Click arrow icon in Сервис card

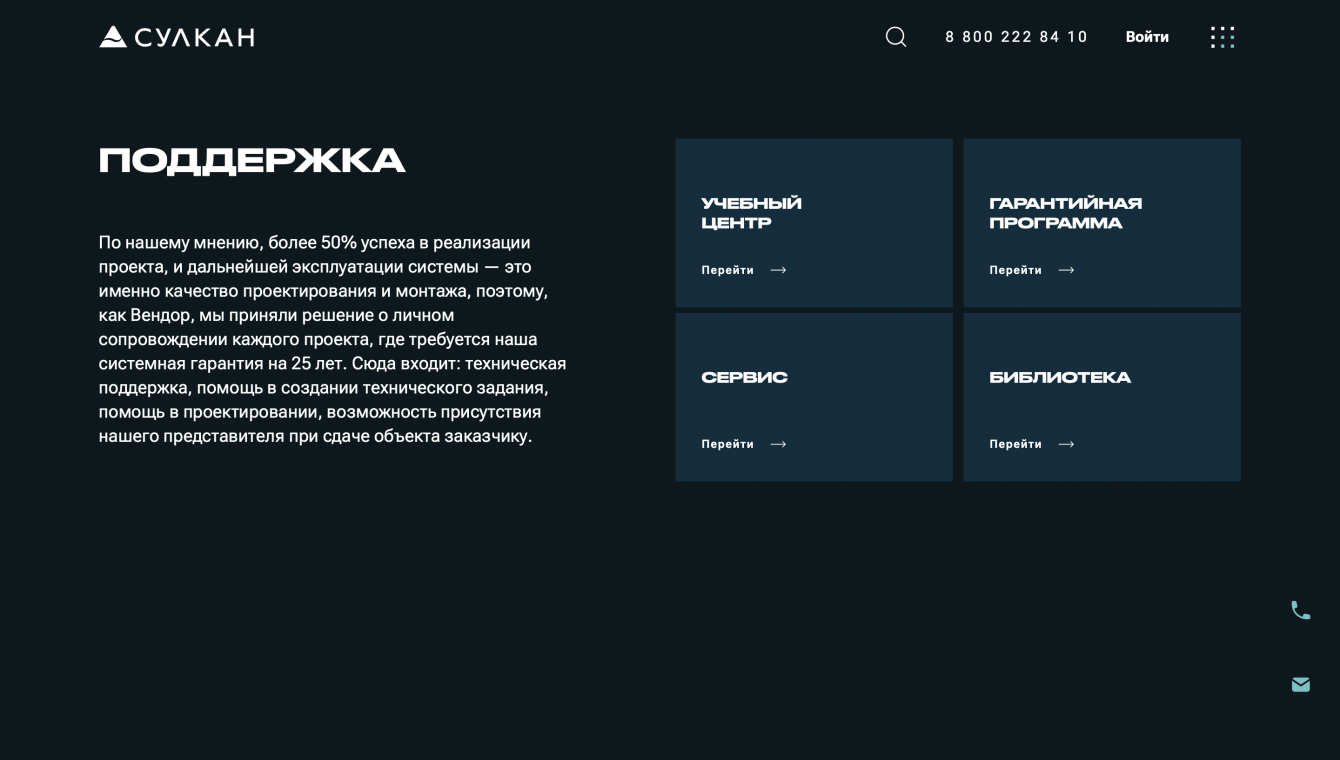tap(778, 444)
